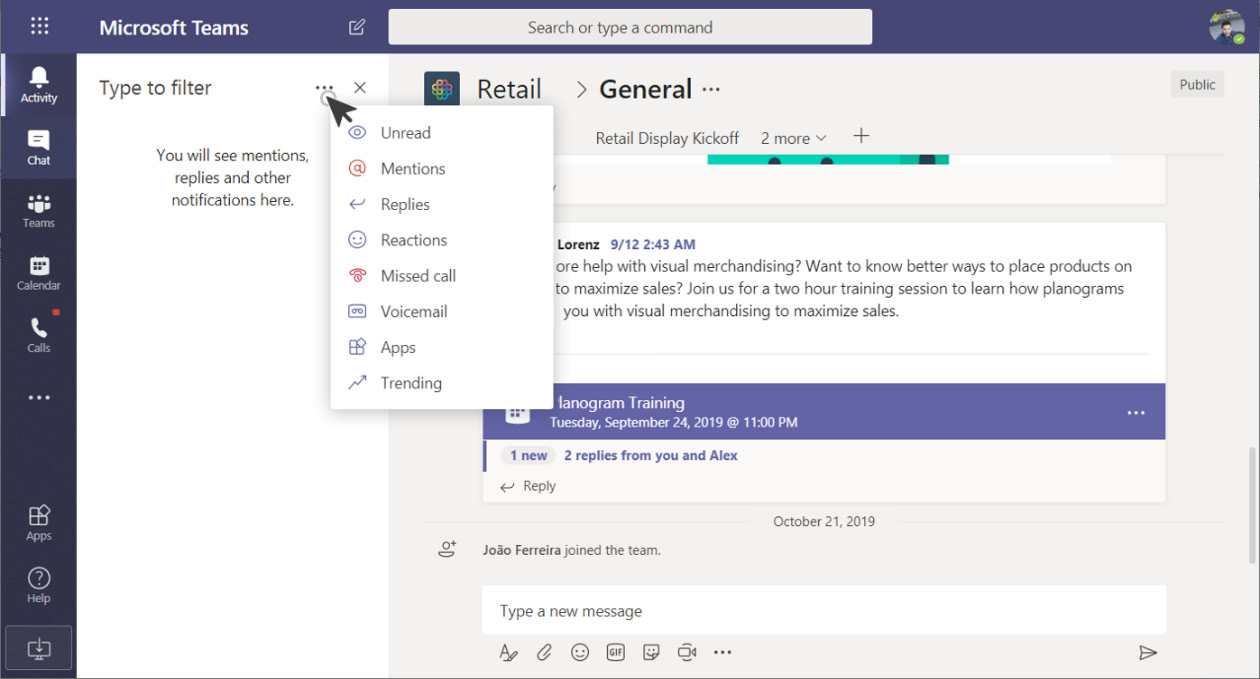Screen dimensions: 1260x679
Task: Filter activity by Apps
Action: (442, 347)
